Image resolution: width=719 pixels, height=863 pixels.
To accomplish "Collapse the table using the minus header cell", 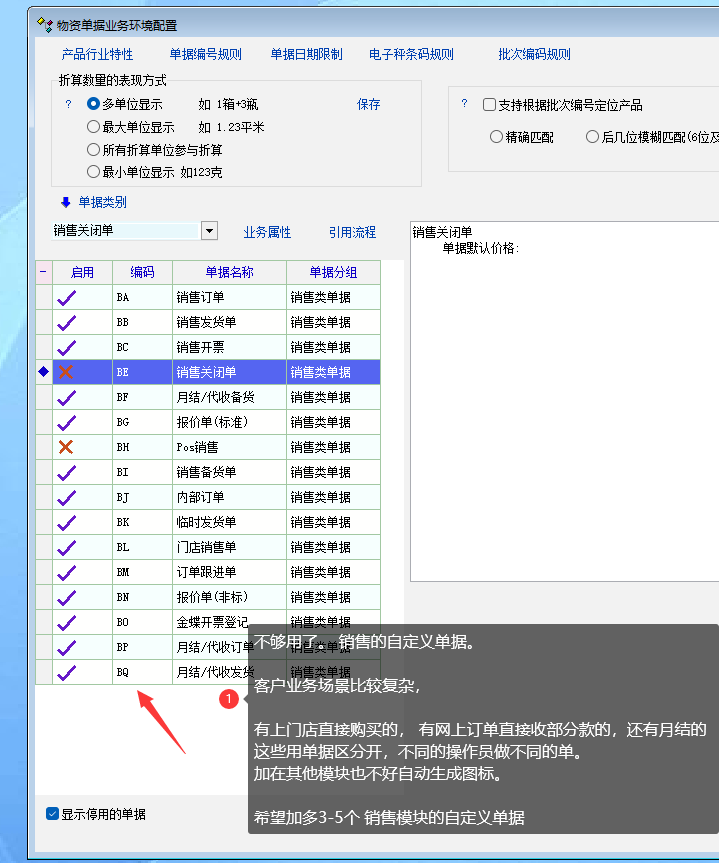I will coord(43,272).
